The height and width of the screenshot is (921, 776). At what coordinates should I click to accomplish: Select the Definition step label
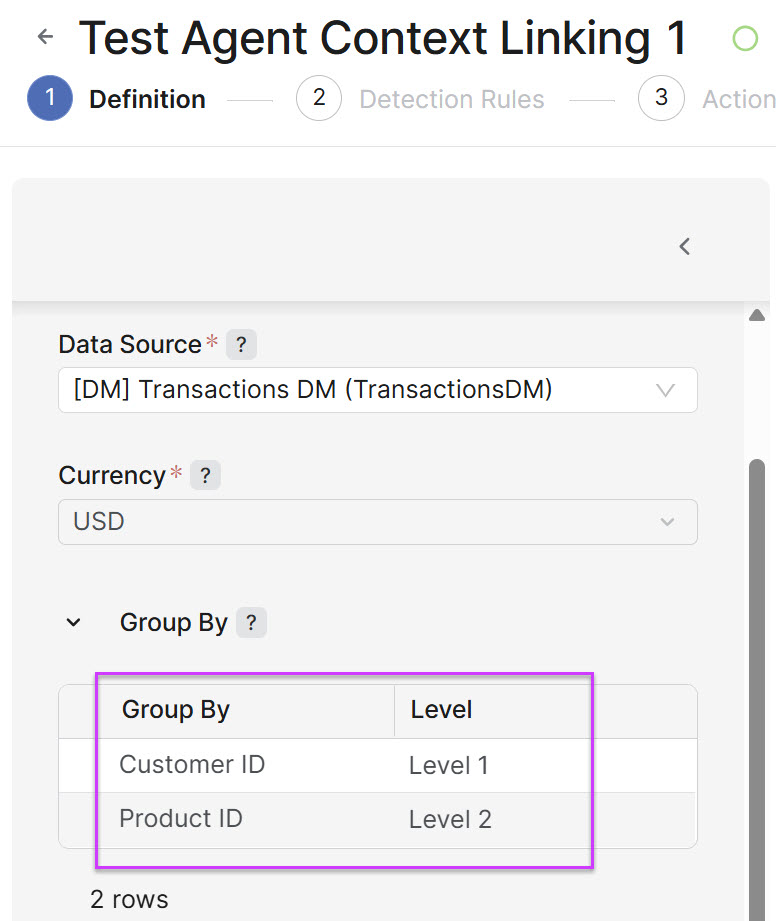coord(147,100)
